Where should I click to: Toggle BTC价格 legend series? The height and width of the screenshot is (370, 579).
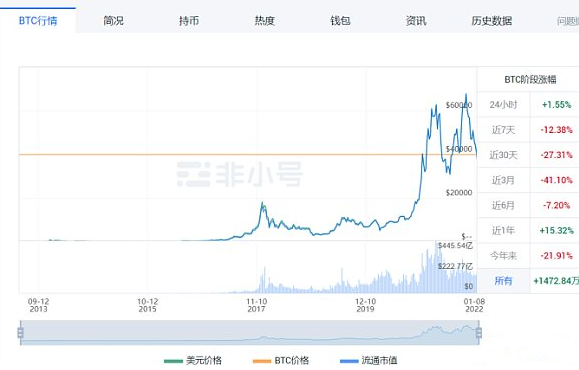(x=281, y=360)
